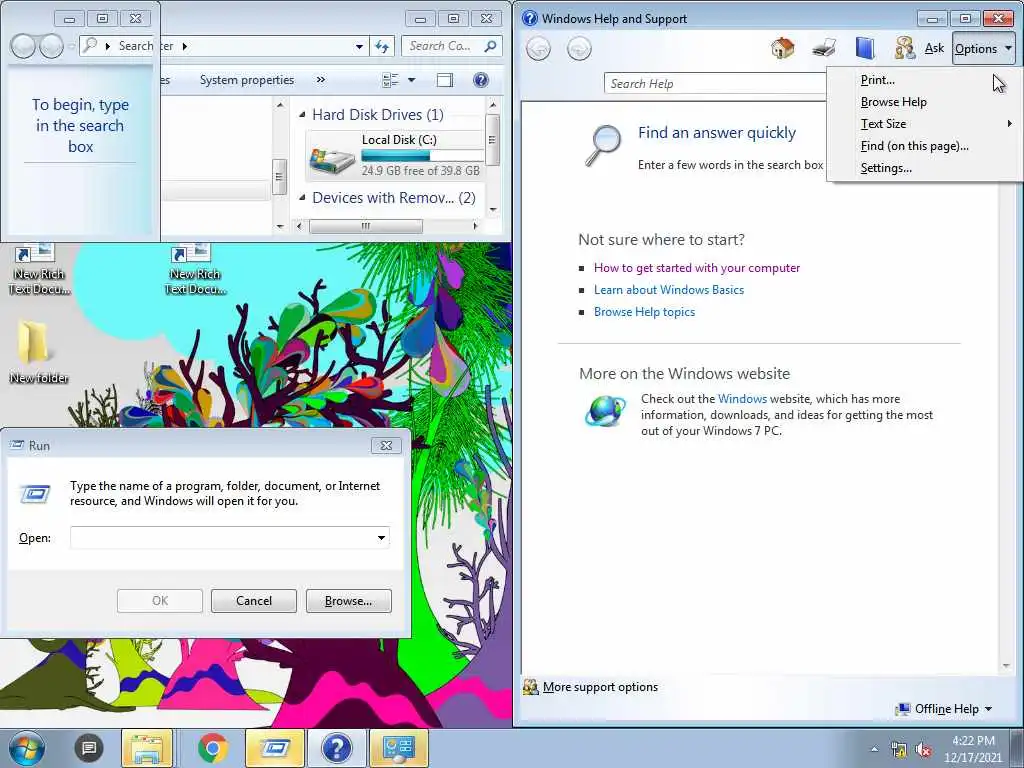Close the Run dialog
Image resolution: width=1024 pixels, height=768 pixels.
point(386,445)
